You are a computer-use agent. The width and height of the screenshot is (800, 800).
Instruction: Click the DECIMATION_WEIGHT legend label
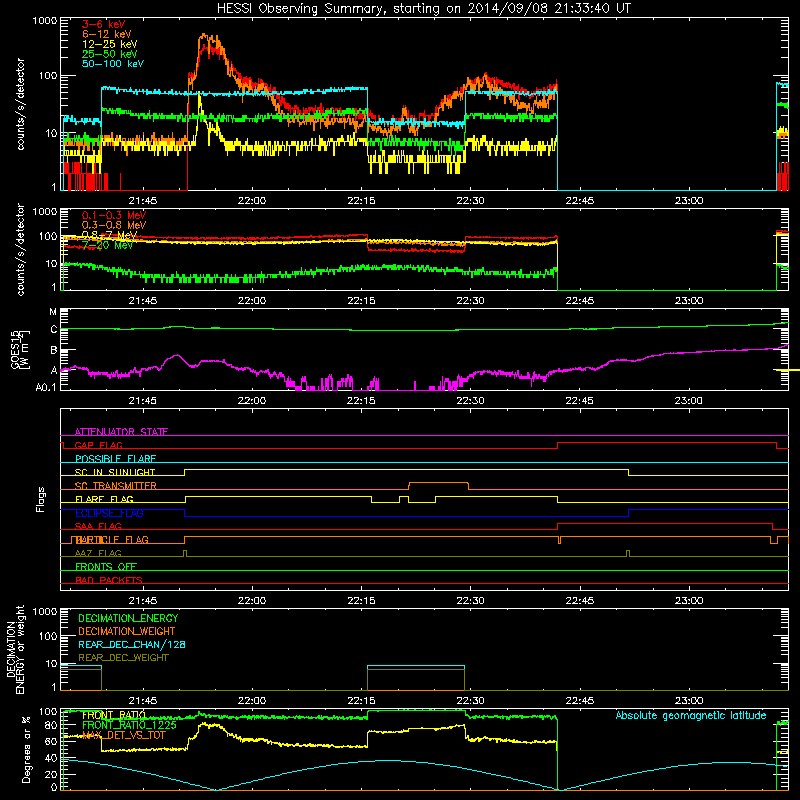tap(127, 631)
